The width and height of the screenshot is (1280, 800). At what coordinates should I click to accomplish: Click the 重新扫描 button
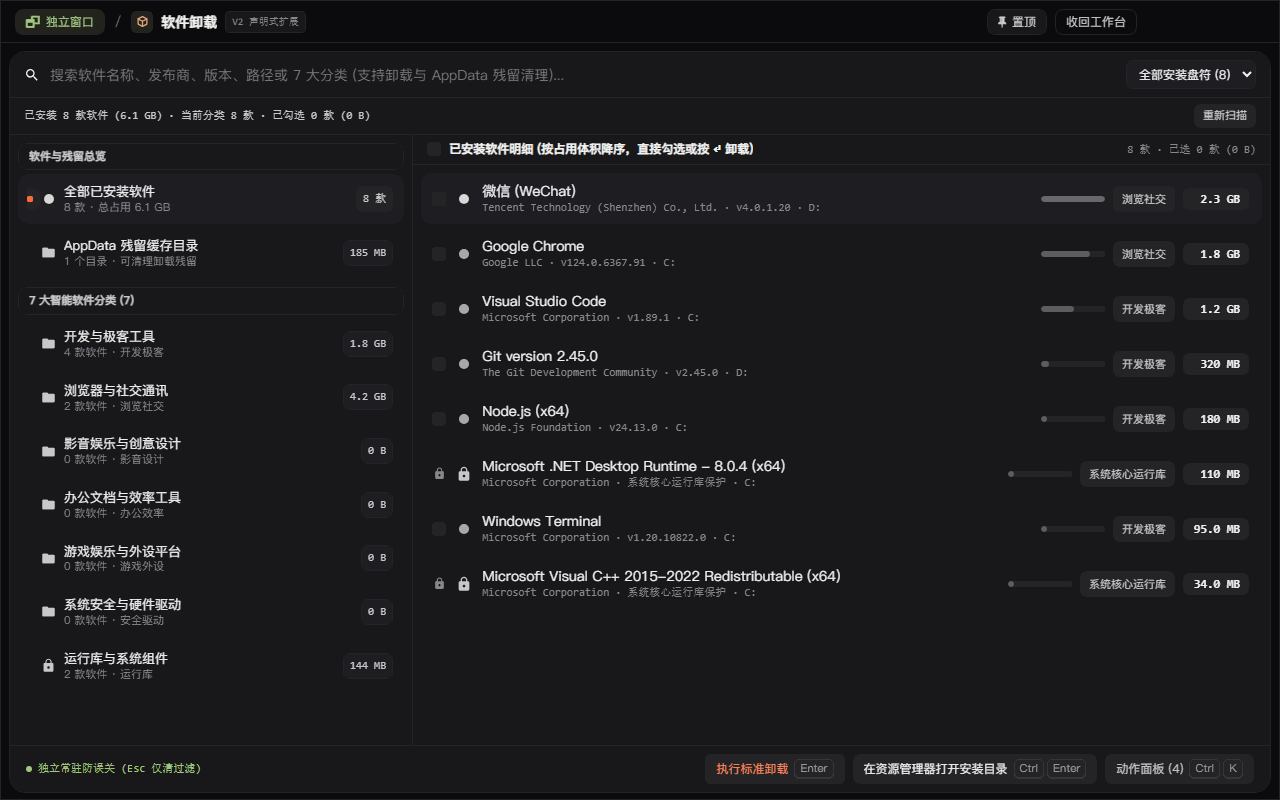click(x=1225, y=115)
